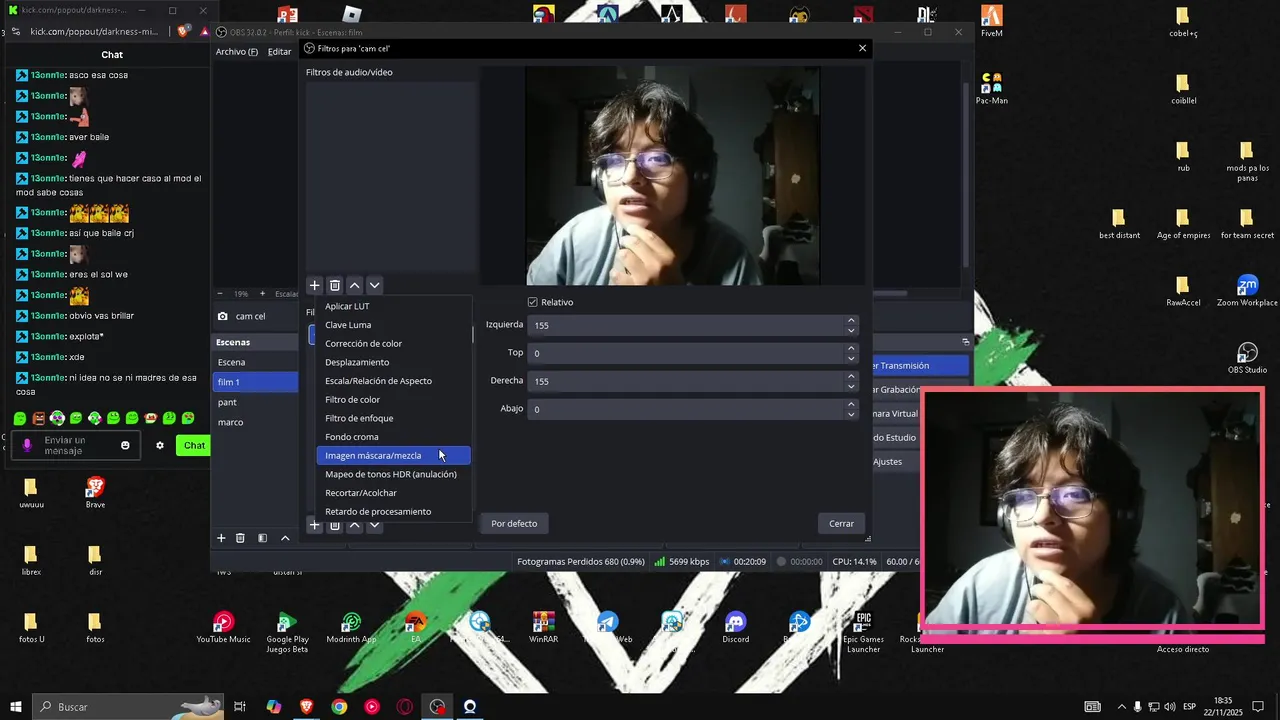Image resolution: width=1280 pixels, height=720 pixels.
Task: Open the Editar menu in OBS
Action: coord(280,52)
